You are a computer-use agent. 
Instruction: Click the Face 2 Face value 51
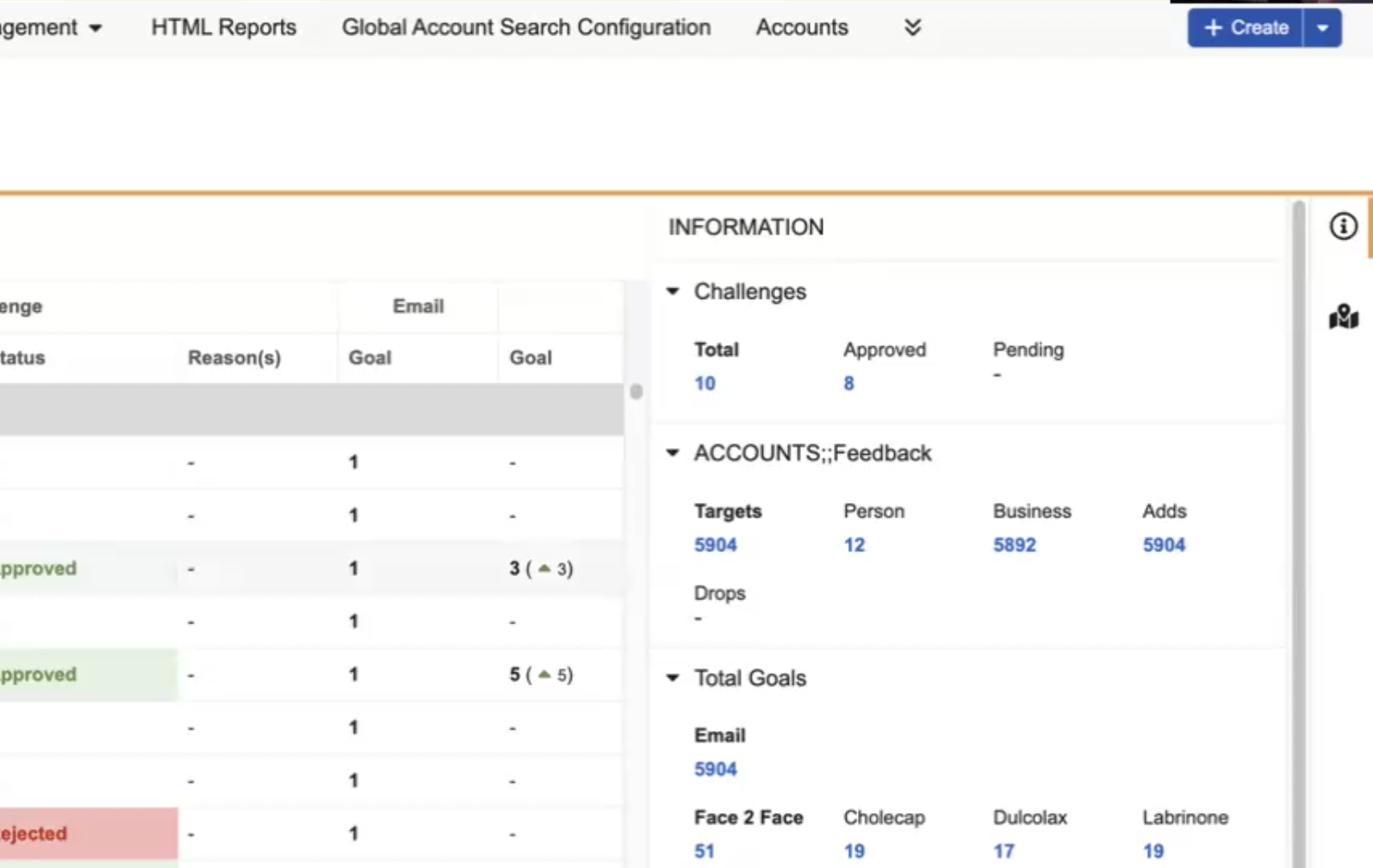point(704,851)
